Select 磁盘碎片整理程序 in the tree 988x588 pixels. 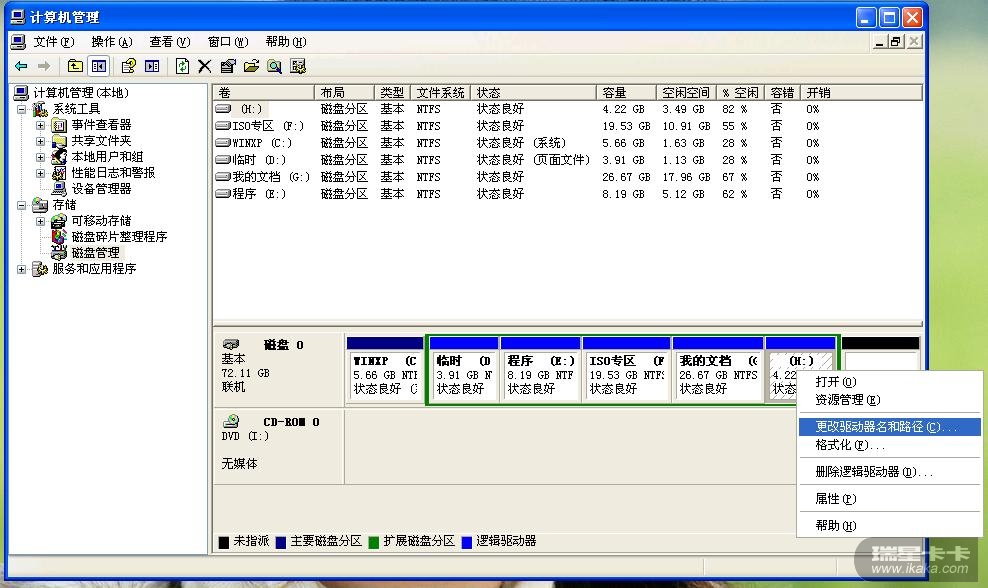pyautogui.click(x=118, y=237)
